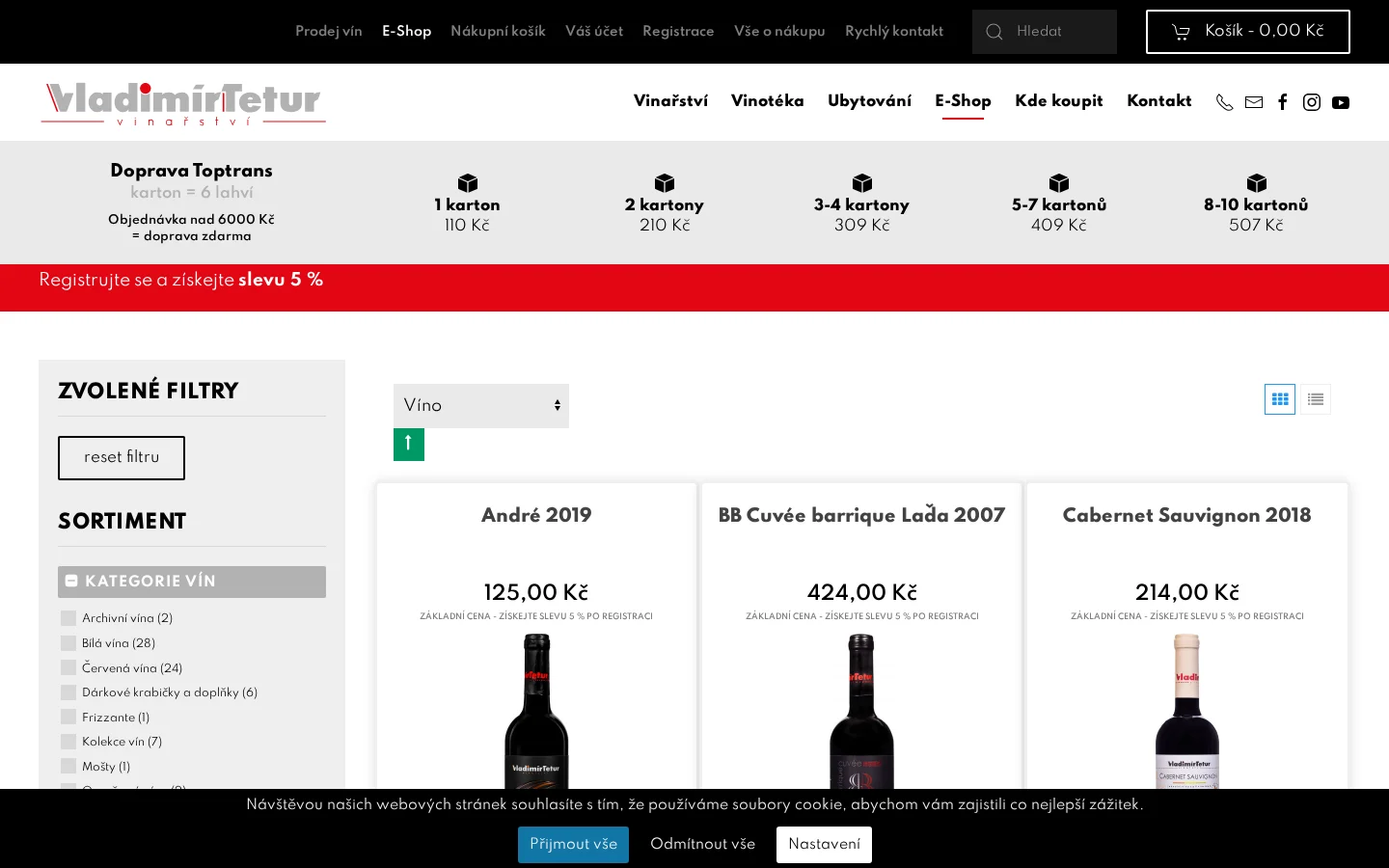
Task: Click the search magnifier icon
Action: (x=994, y=32)
